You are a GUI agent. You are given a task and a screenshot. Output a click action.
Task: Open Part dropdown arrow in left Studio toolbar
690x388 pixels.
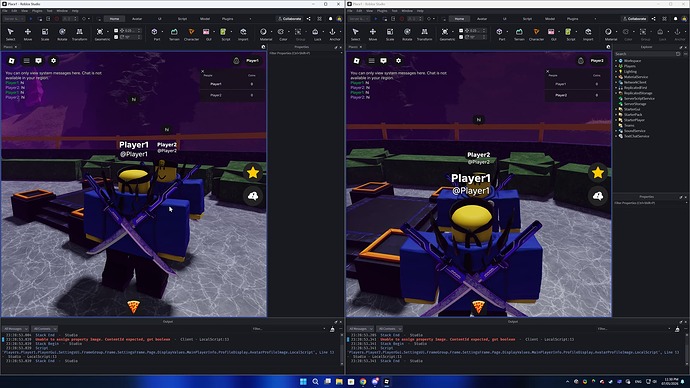tap(162, 32)
